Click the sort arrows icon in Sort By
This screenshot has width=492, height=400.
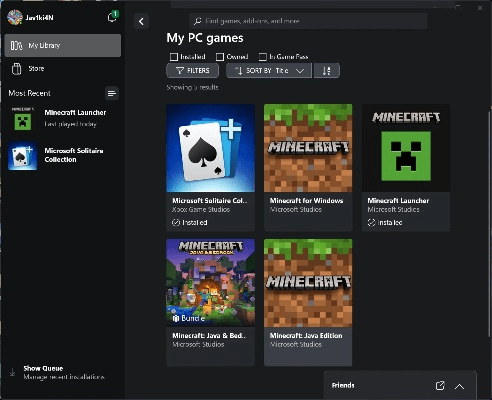(239, 71)
